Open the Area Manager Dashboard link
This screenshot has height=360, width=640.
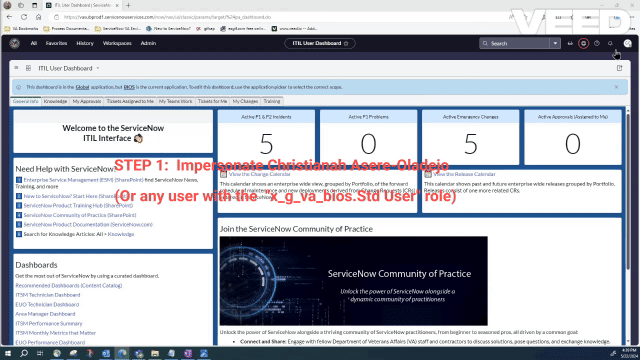click(x=45, y=314)
